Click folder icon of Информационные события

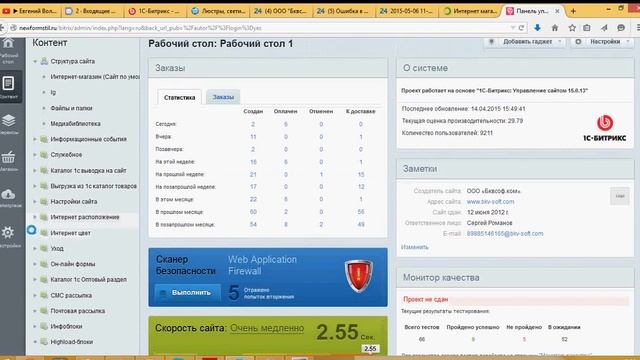(x=44, y=139)
